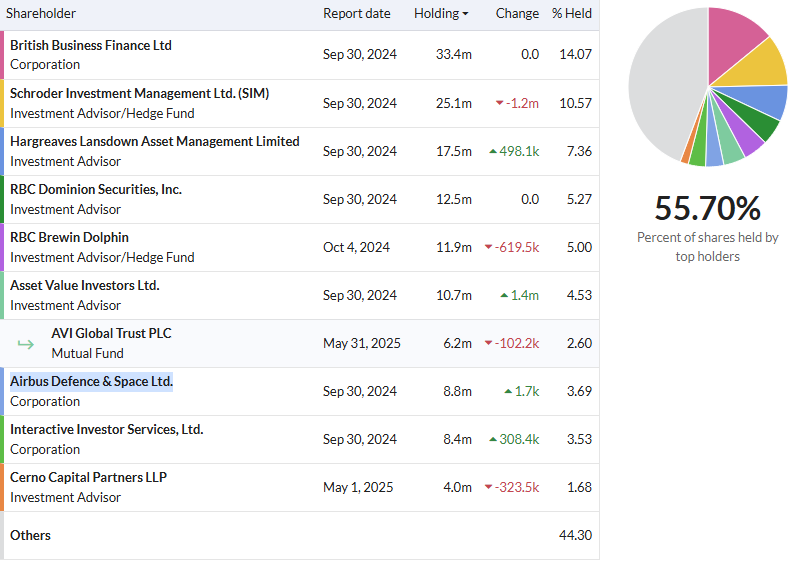788x562 pixels.
Task: Open AVI Global Trust PLC mutual fund
Action: tap(111, 334)
